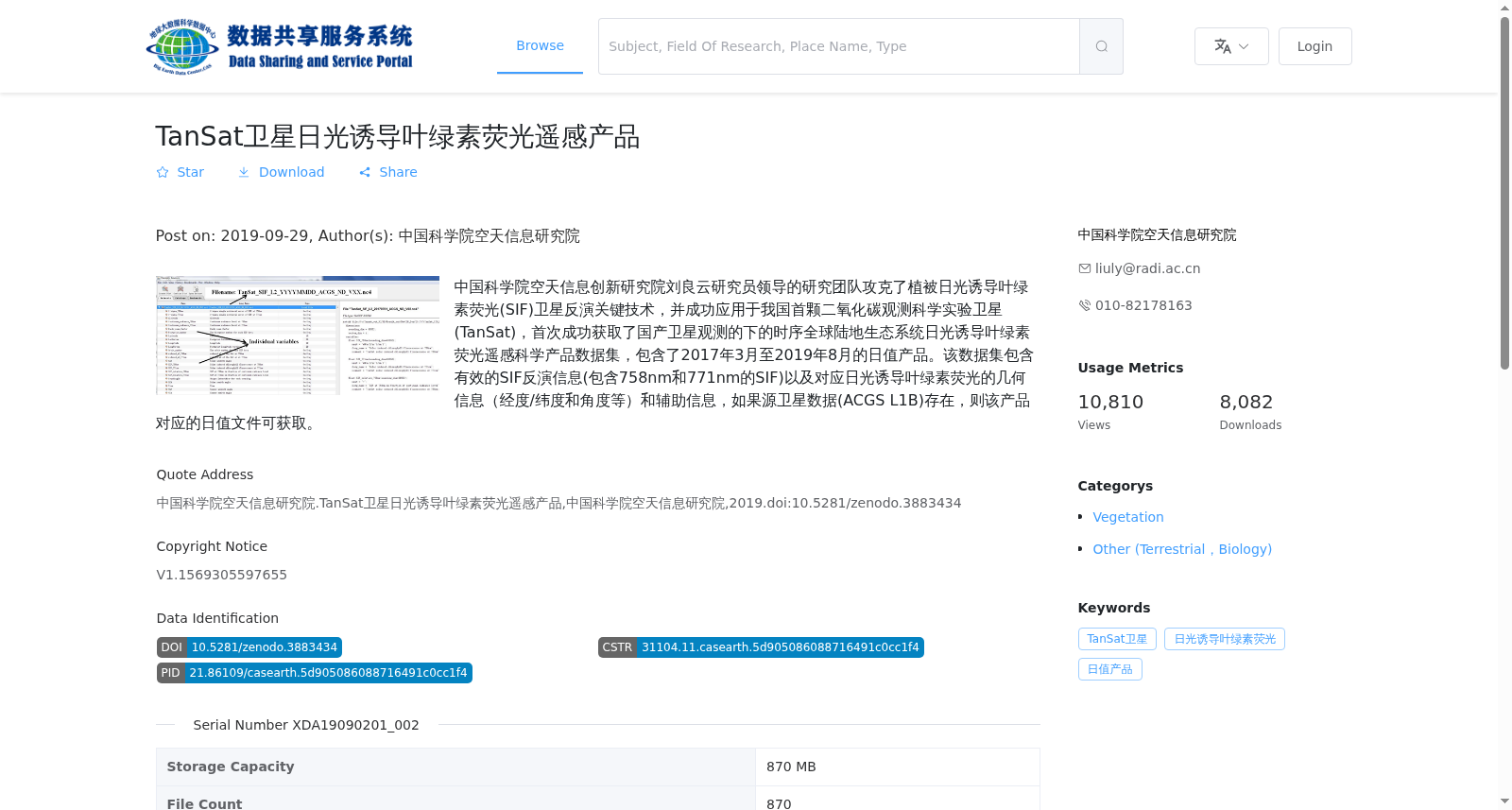Open the Browse tab
1512x810 pixels.
[x=540, y=45]
